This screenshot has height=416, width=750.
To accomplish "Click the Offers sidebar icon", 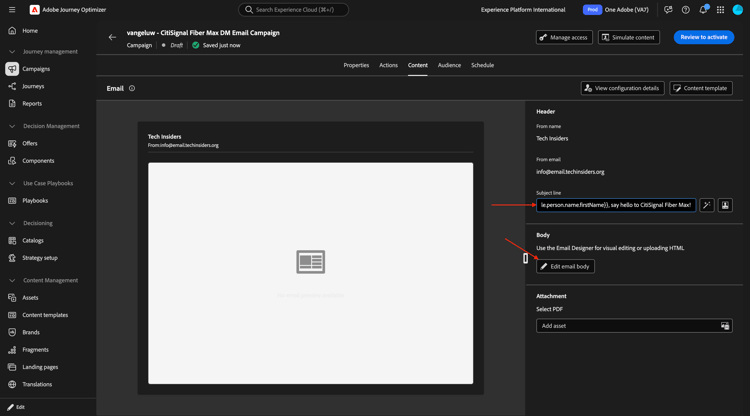I will (12, 143).
